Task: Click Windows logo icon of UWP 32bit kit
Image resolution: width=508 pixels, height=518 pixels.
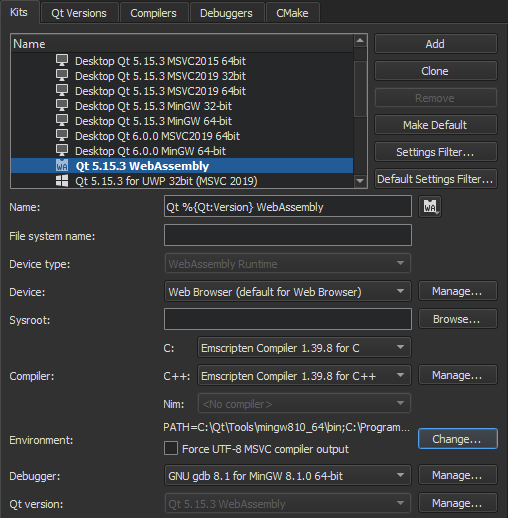Action: 62,181
